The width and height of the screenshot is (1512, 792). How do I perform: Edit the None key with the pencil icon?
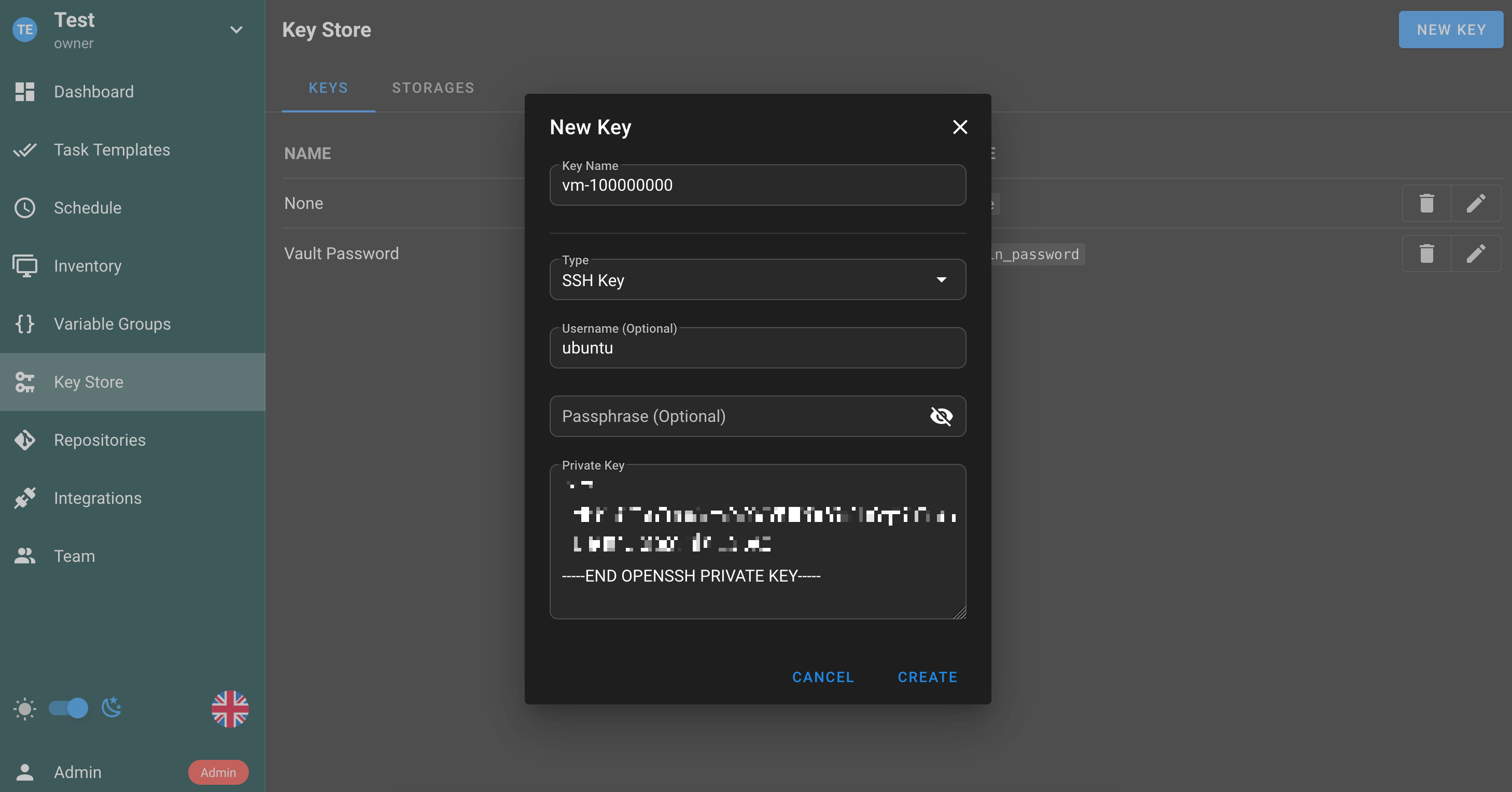click(x=1476, y=203)
